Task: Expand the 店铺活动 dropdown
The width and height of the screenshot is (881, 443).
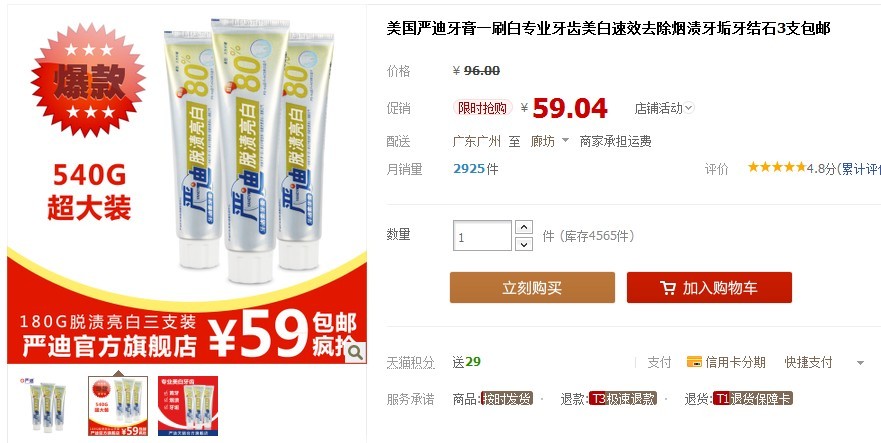Action: [x=664, y=108]
